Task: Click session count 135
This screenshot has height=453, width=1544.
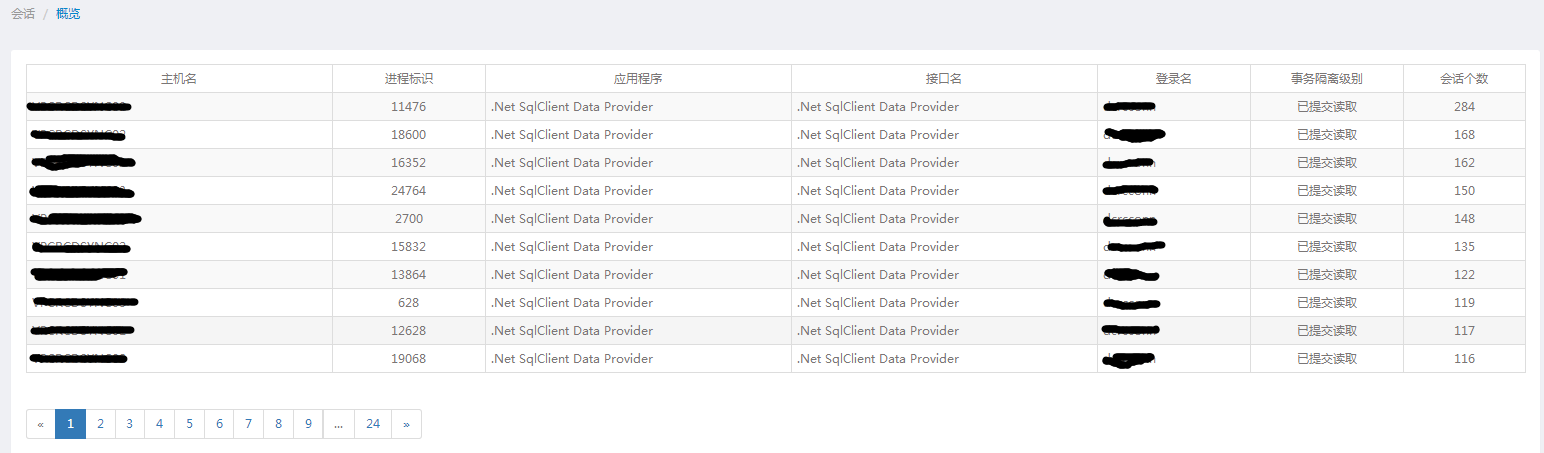Action: (1464, 247)
